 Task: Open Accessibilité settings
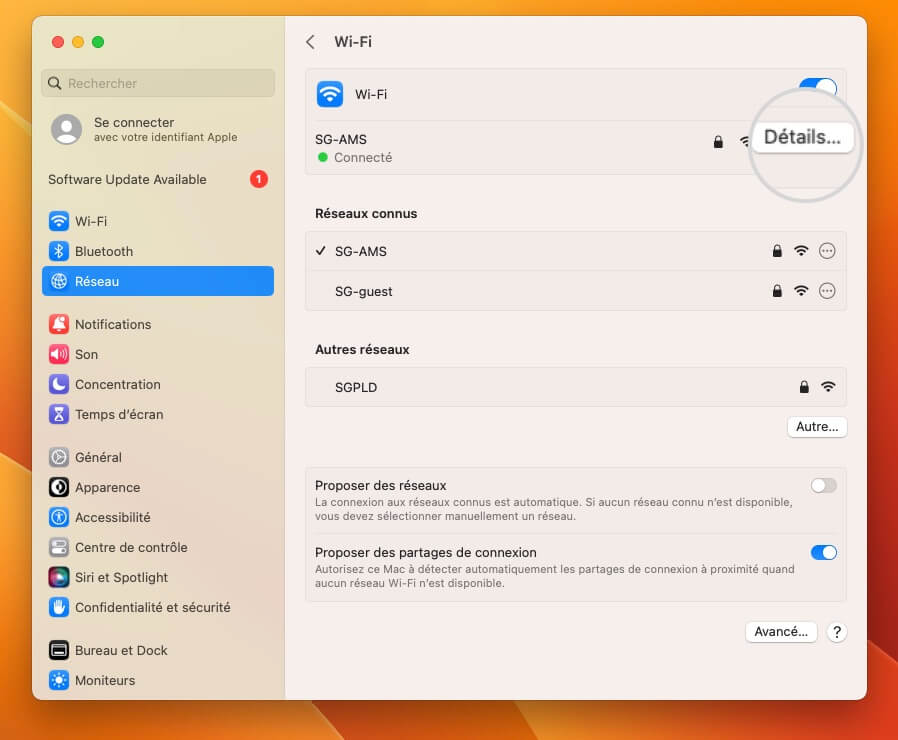(x=157, y=517)
